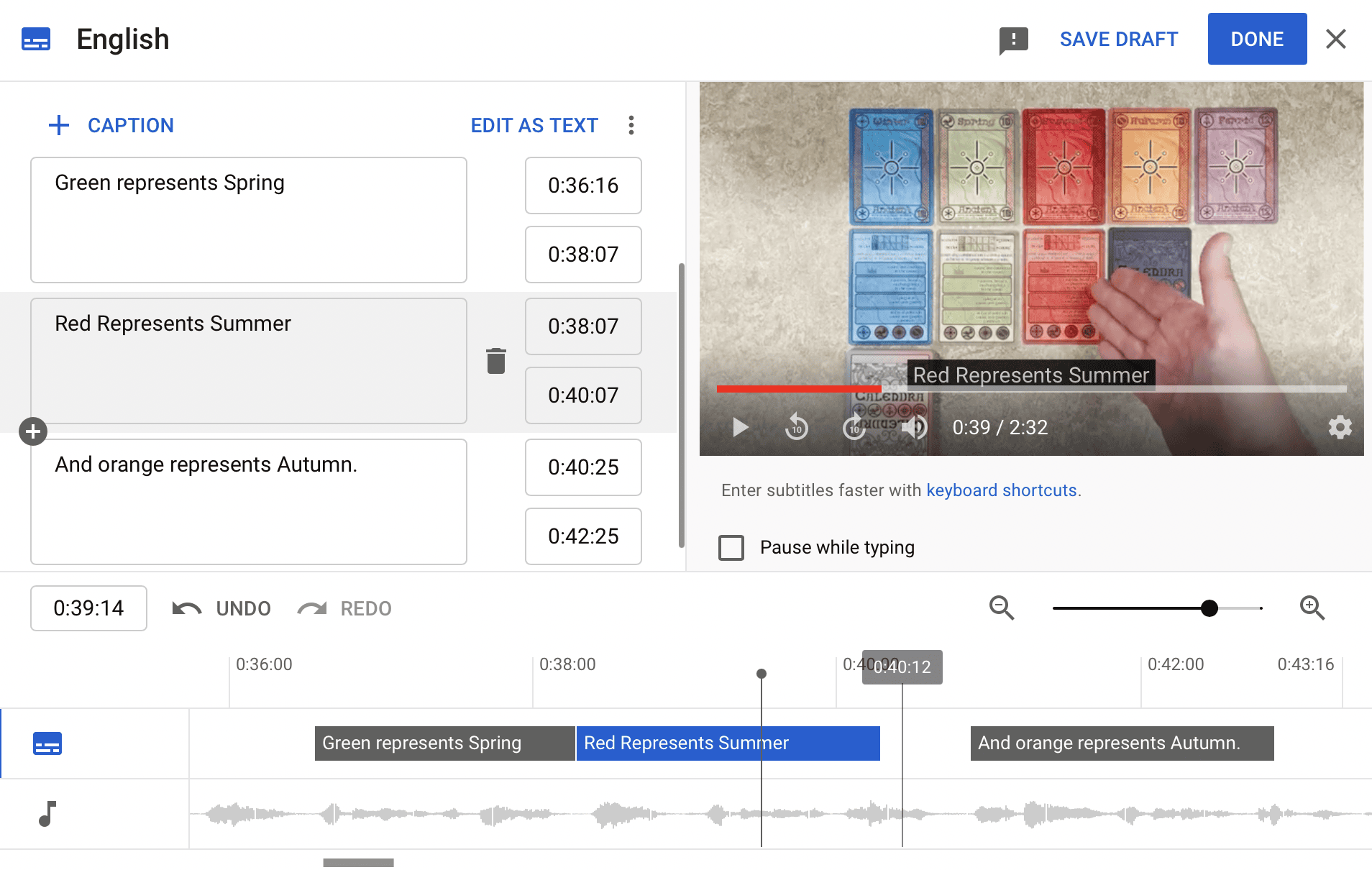Adjust the timeline zoom slider
Screen dimensions: 1372x870
point(1209,608)
